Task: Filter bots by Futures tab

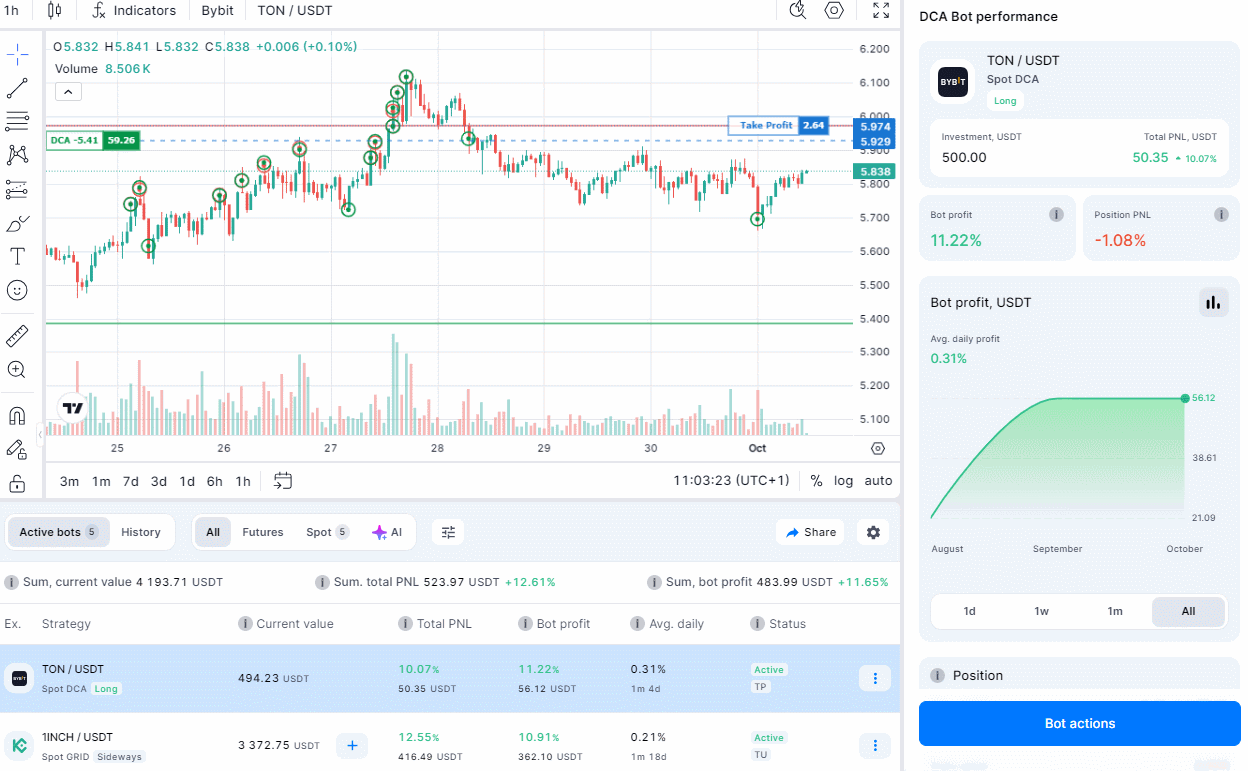Action: point(263,532)
